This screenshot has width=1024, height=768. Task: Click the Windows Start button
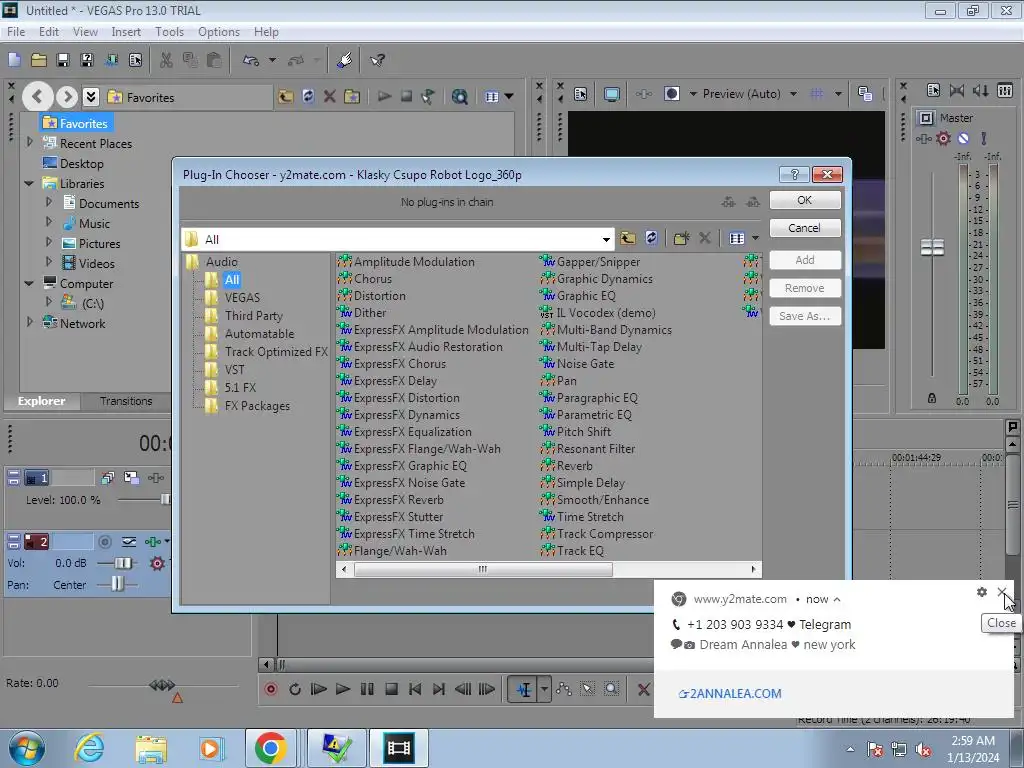[x=27, y=748]
